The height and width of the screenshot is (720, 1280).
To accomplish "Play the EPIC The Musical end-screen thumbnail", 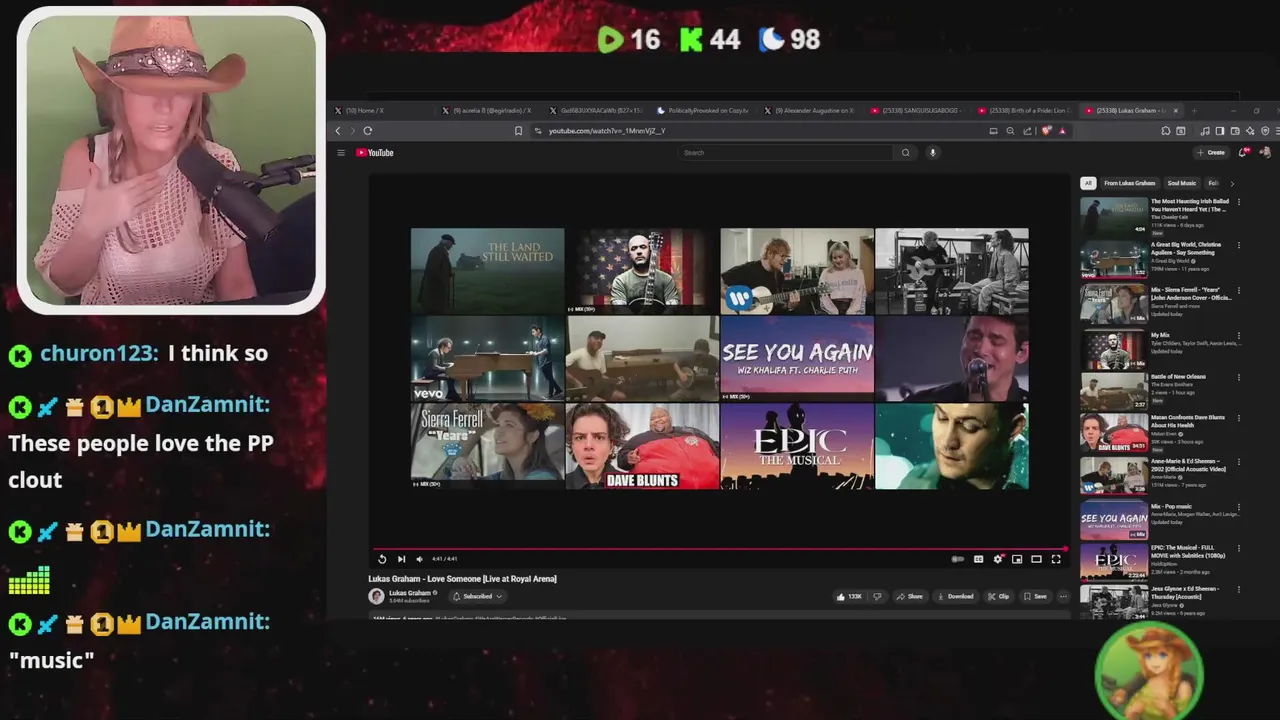I will pyautogui.click(x=797, y=446).
